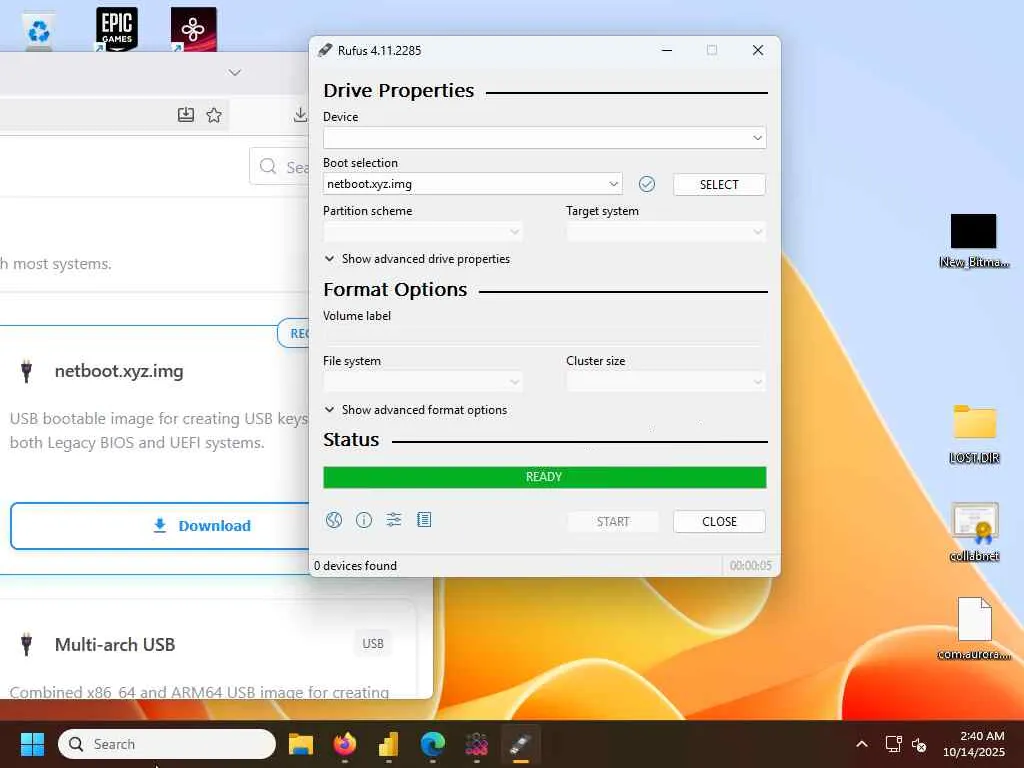Click the muted volume tray icon

[x=919, y=744]
